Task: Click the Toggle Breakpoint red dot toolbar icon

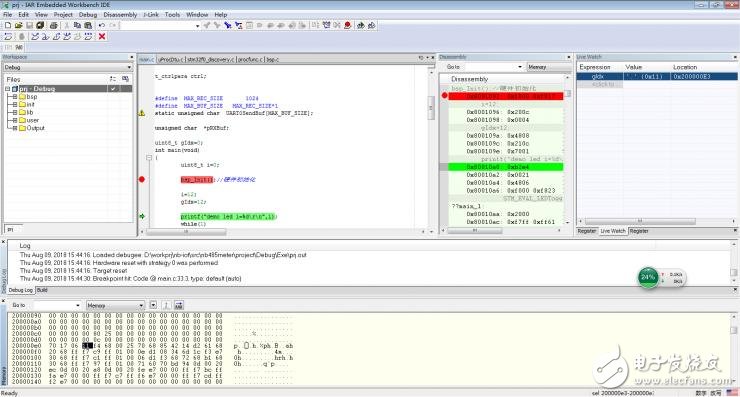Action: coord(348,25)
